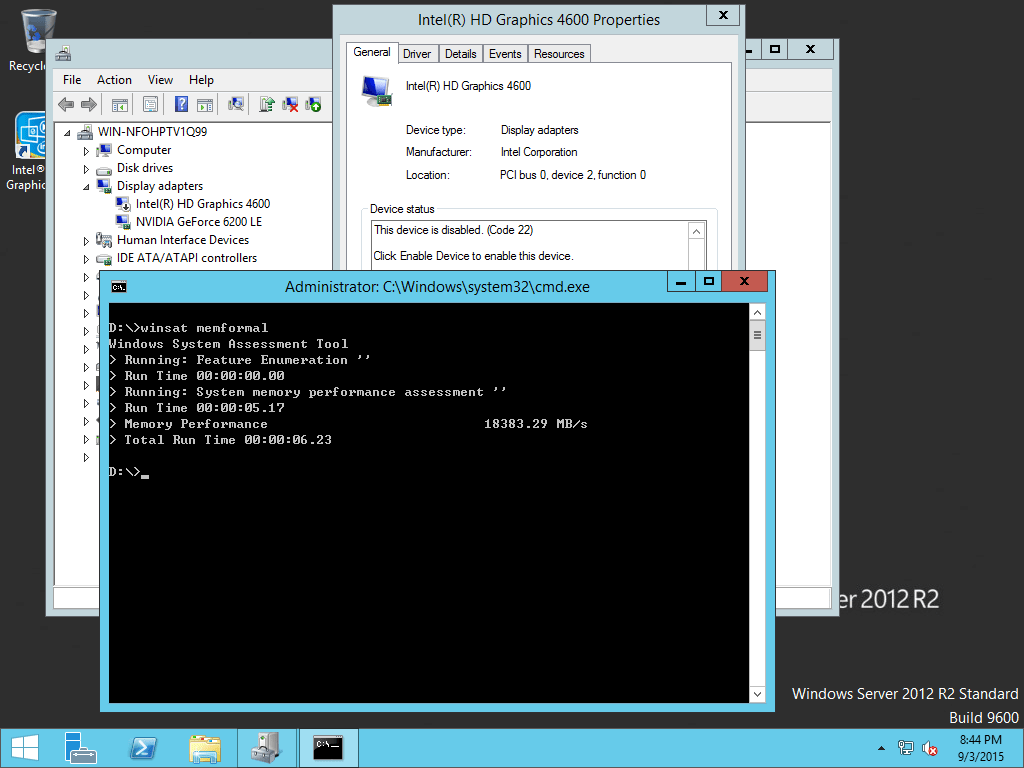Viewport: 1024px width, 768px height.
Task: Select the NVIDIA GeForce 6200 LE device icon
Action: 123,222
